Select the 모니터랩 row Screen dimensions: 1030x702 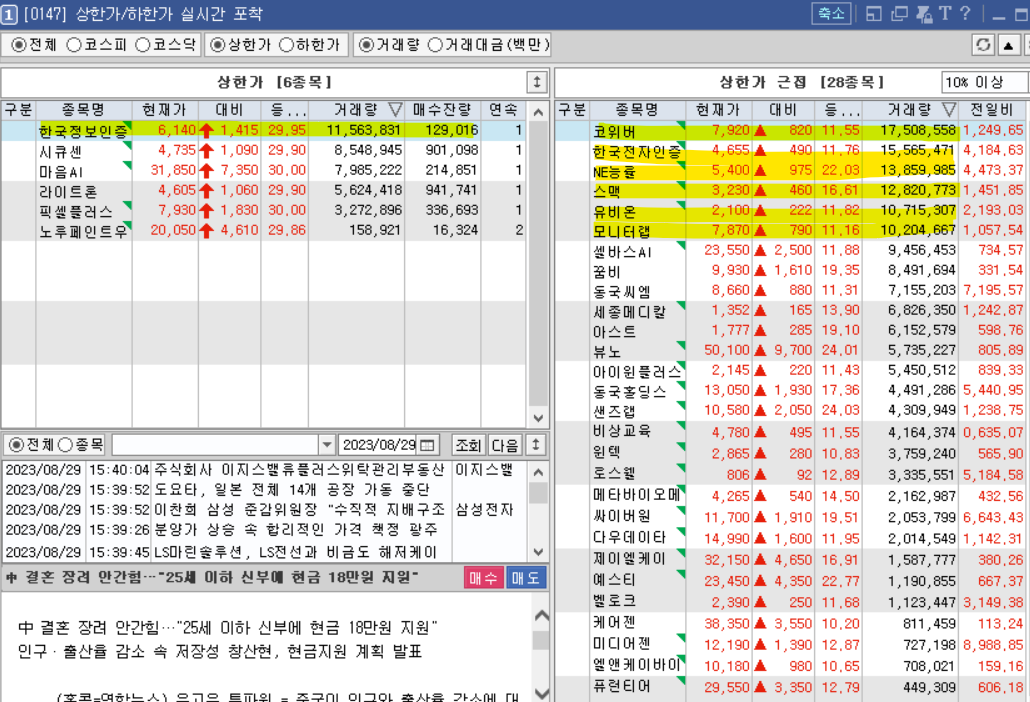792,230
